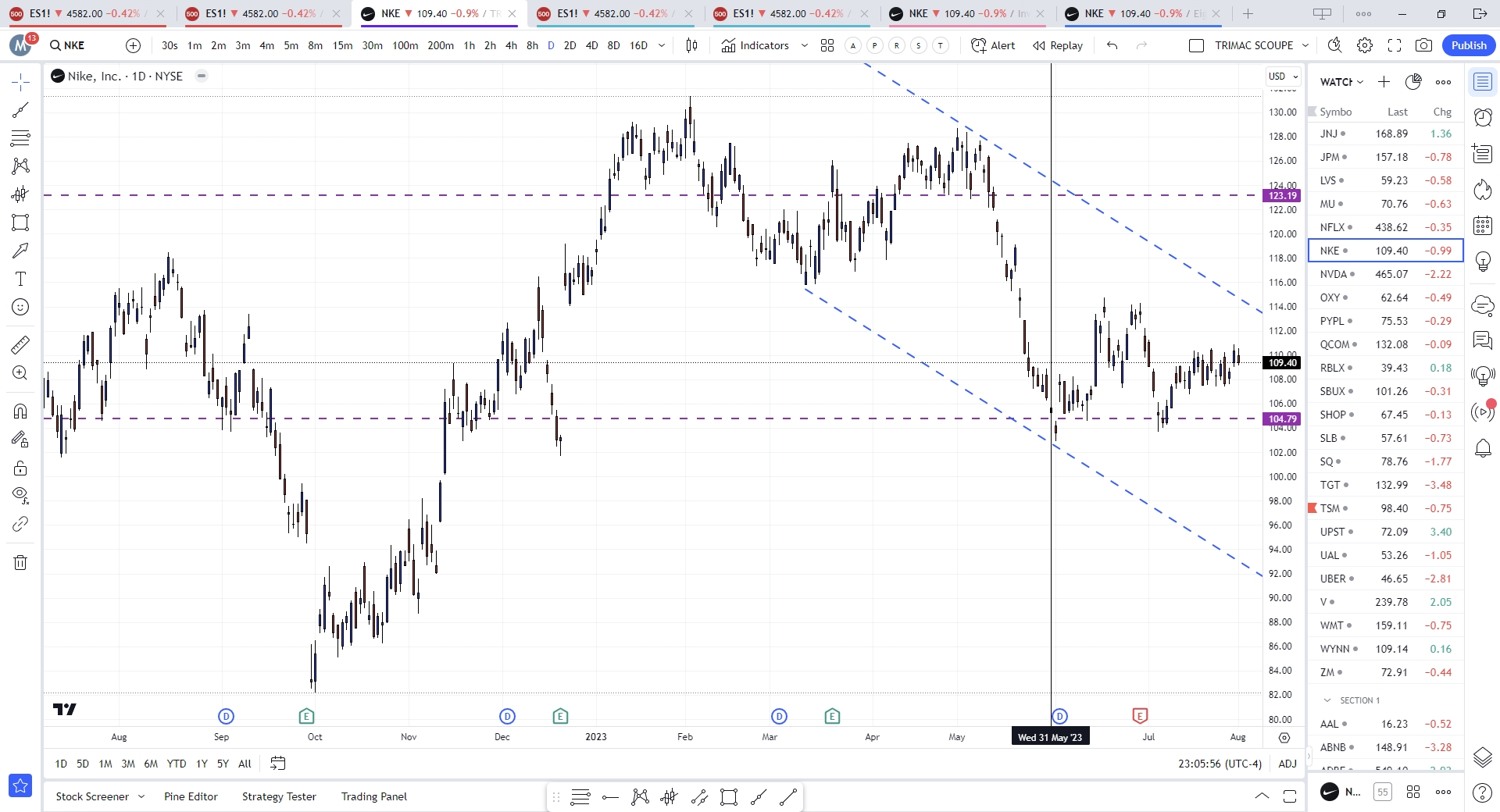Open the emoji icons tool

[x=20, y=307]
